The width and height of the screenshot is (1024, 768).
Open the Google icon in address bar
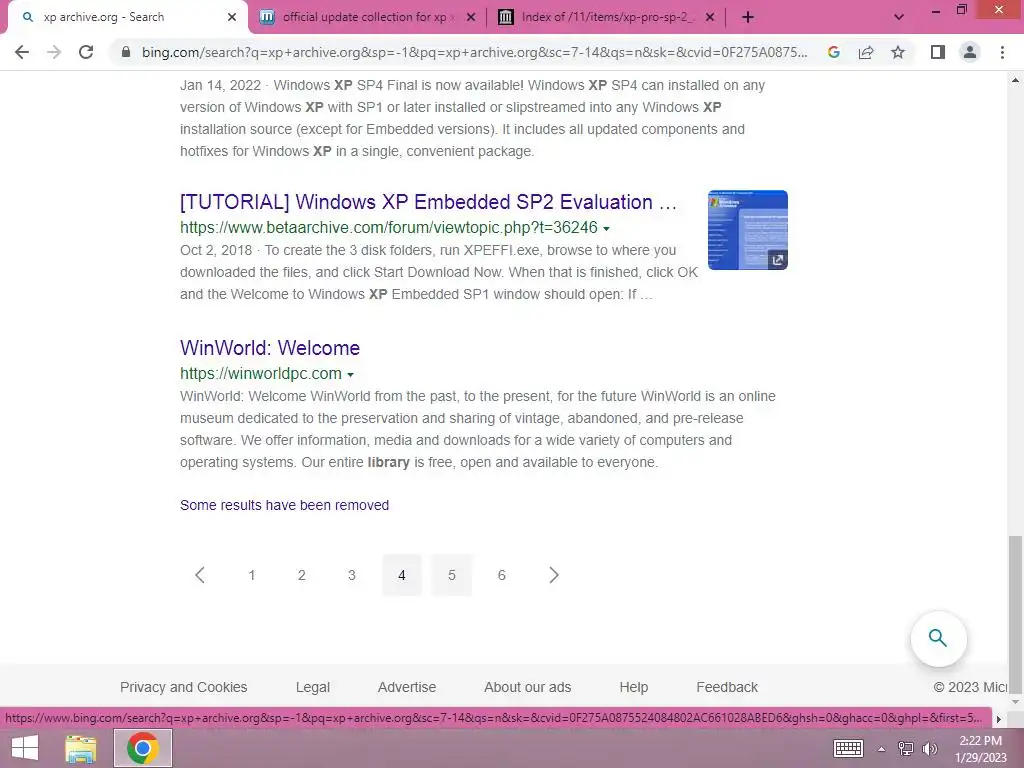point(833,52)
